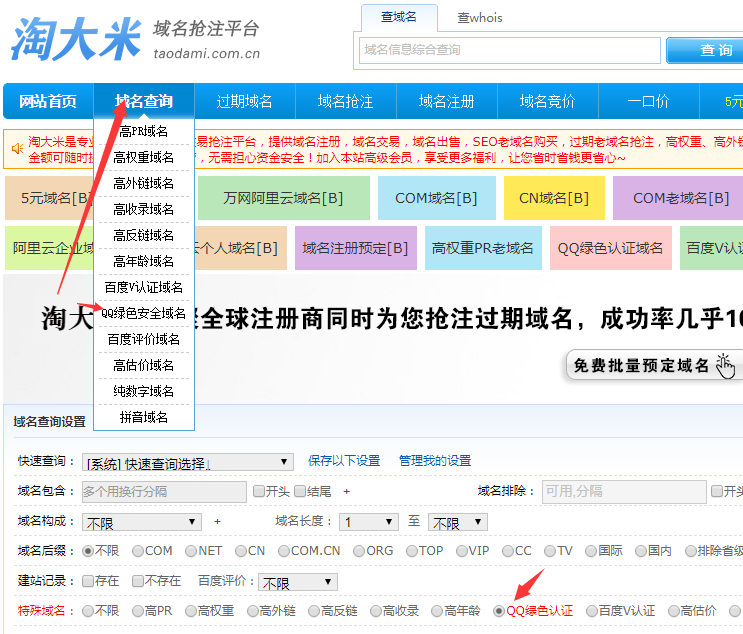Viewport: 743px width, 634px height.
Task: Click the 免费批量预定域名 button
Action: [654, 366]
